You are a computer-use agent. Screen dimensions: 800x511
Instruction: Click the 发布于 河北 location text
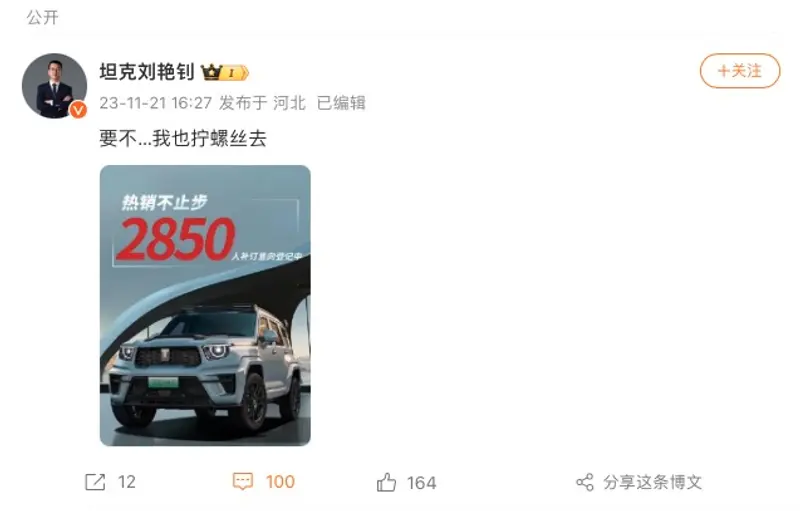[x=263, y=103]
